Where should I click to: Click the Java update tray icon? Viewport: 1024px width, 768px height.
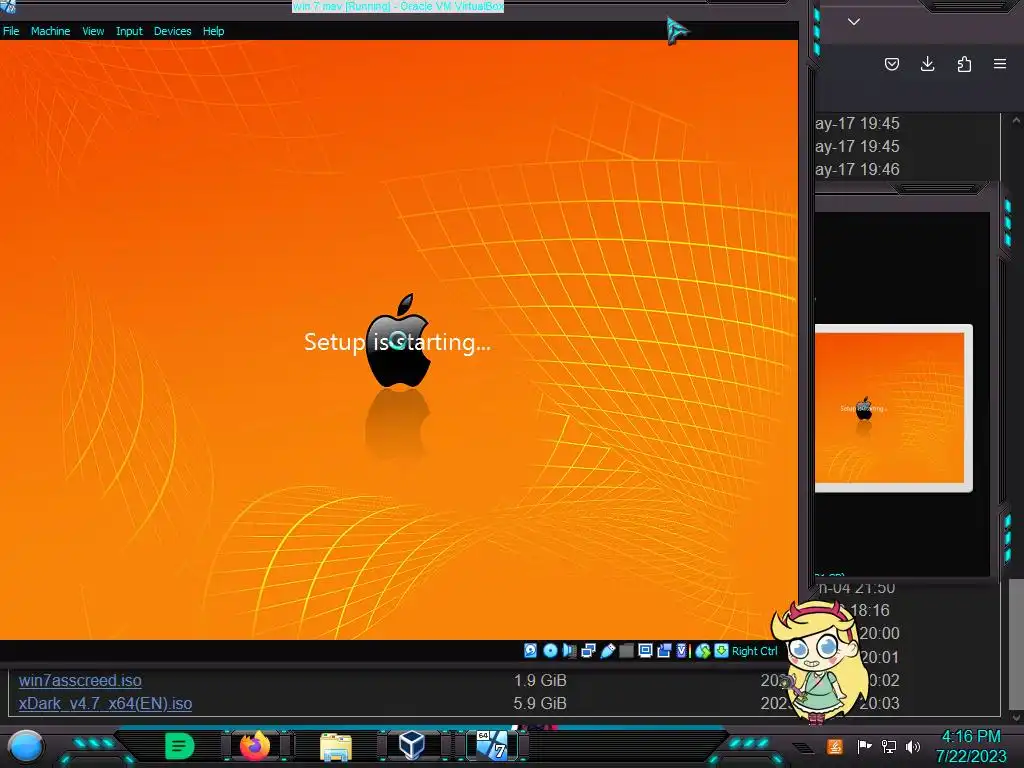[835, 746]
